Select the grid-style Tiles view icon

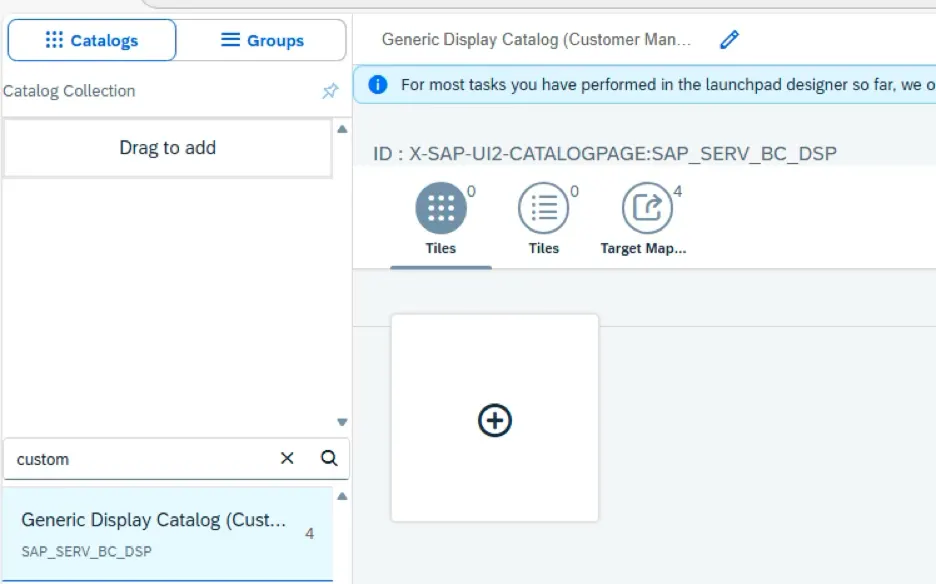coord(441,208)
